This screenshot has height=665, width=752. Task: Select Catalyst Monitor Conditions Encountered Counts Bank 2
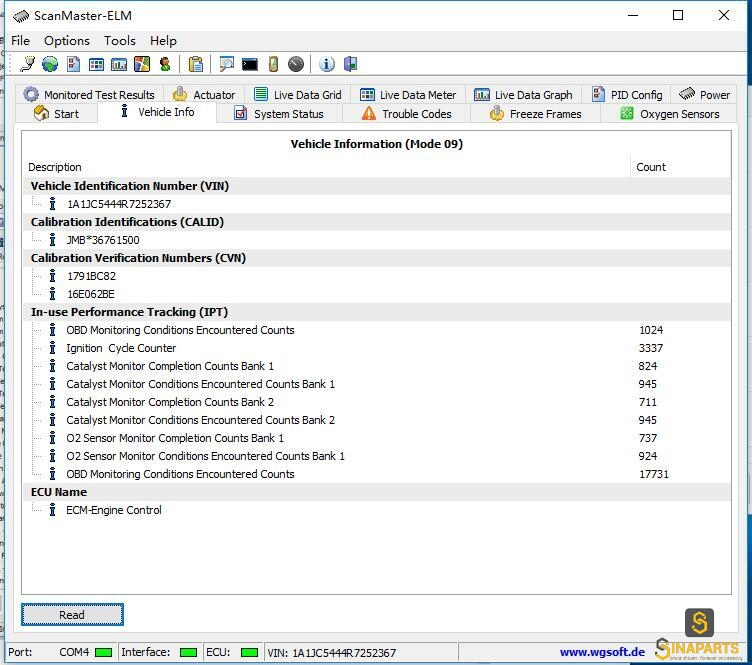(200, 420)
